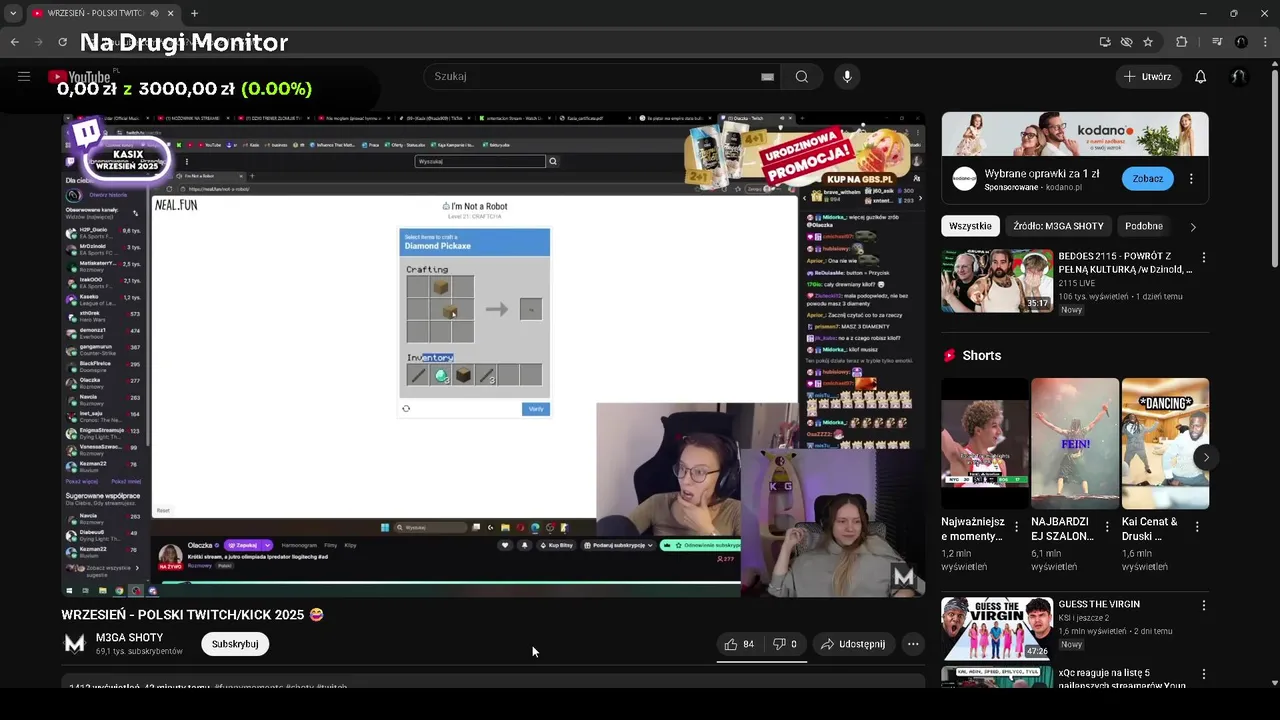Open Najważniejsze momenty short thumbnail

pyautogui.click(x=985, y=443)
